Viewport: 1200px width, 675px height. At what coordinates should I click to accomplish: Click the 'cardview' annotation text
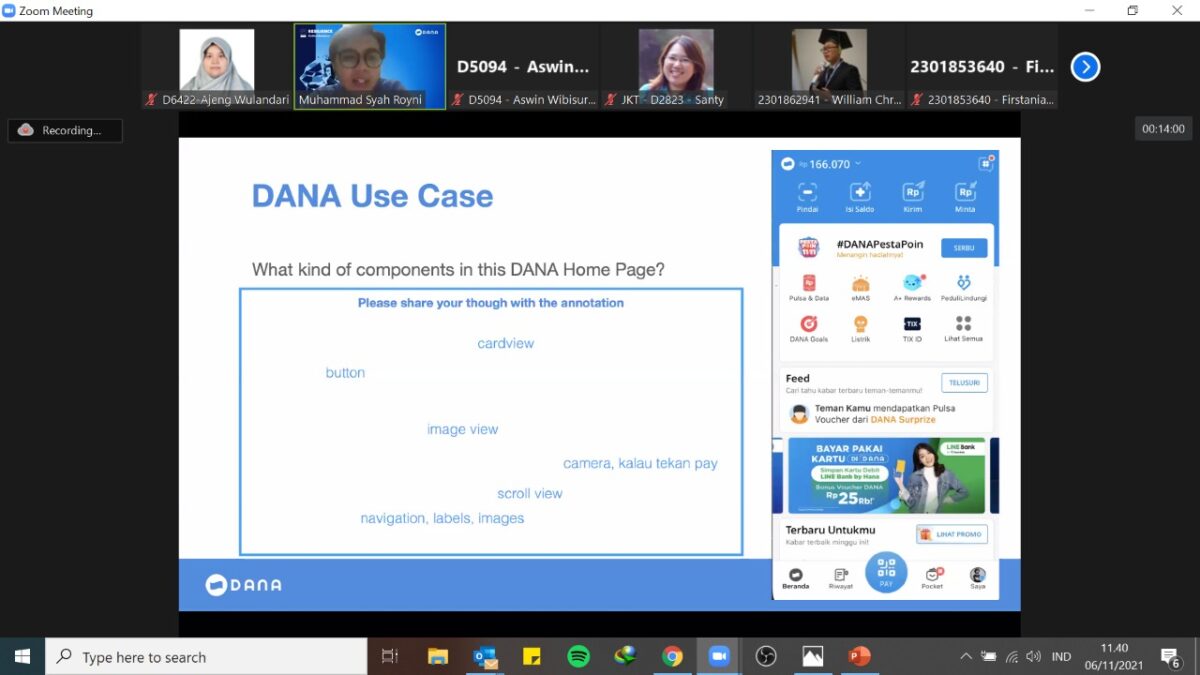tap(506, 343)
